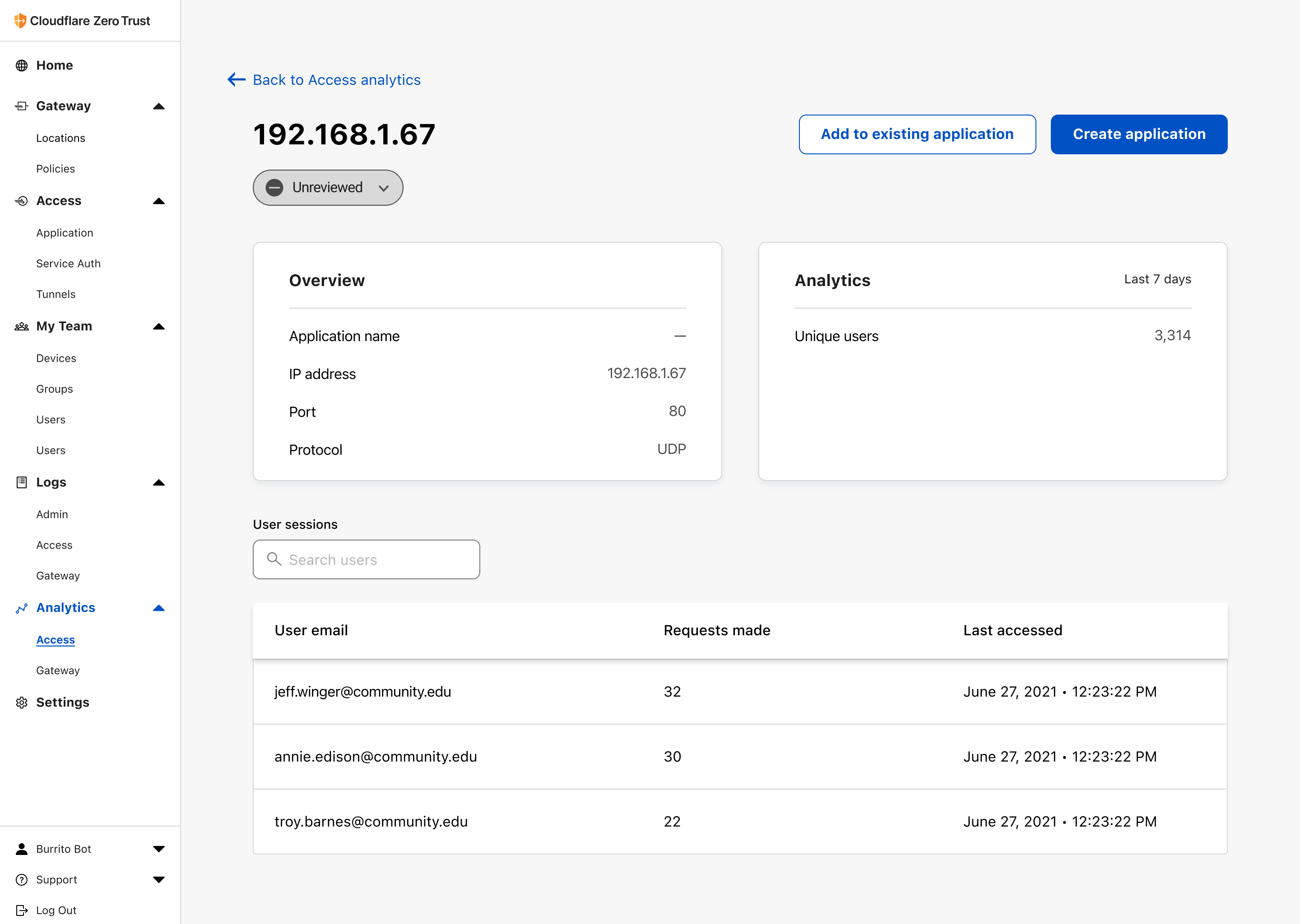Open Settings via the gear icon

coord(22,702)
